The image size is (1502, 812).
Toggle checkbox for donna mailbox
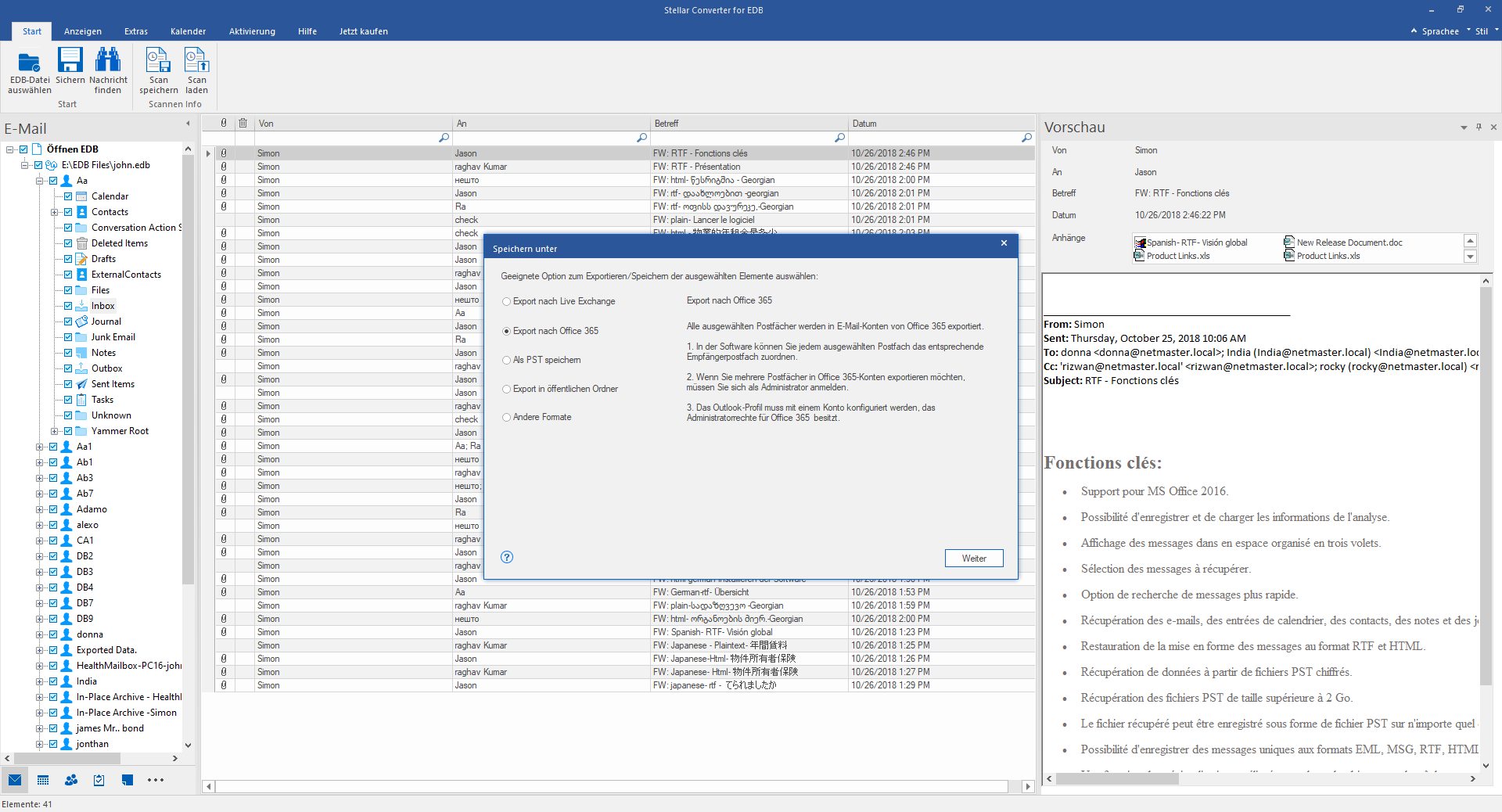53,634
